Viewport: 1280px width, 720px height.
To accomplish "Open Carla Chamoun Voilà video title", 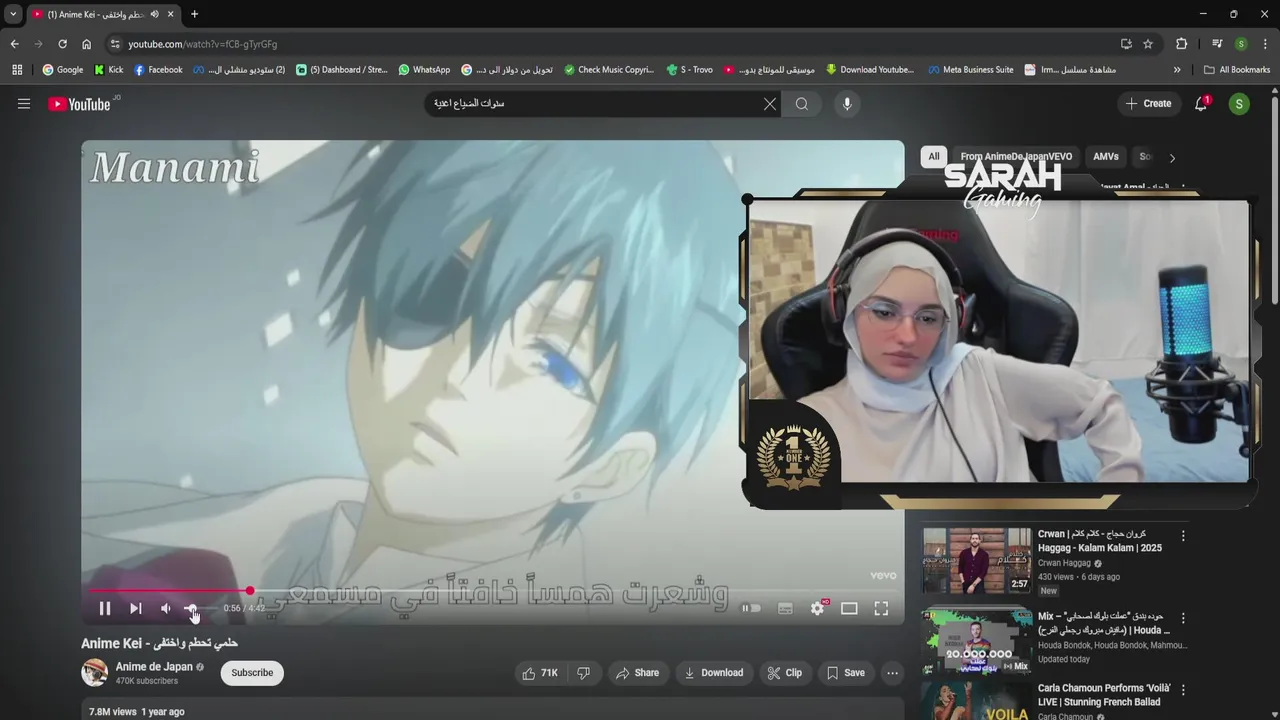I will coord(1104,695).
